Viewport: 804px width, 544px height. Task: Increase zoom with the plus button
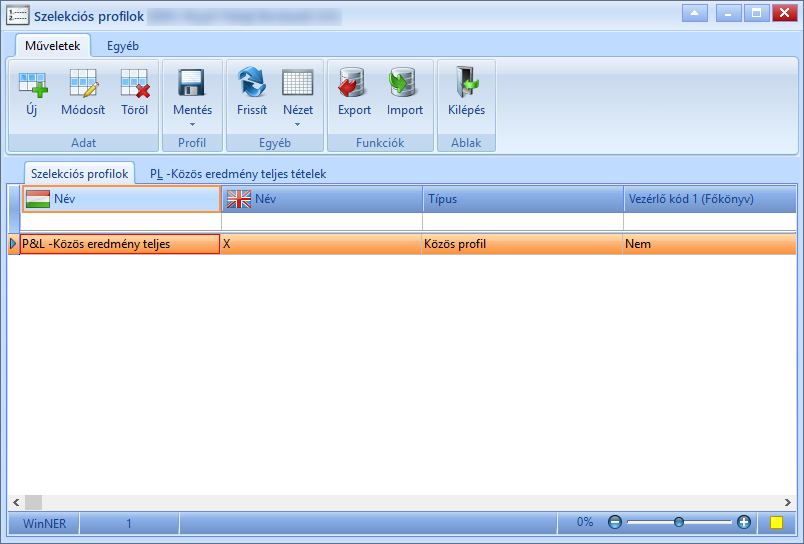[743, 522]
